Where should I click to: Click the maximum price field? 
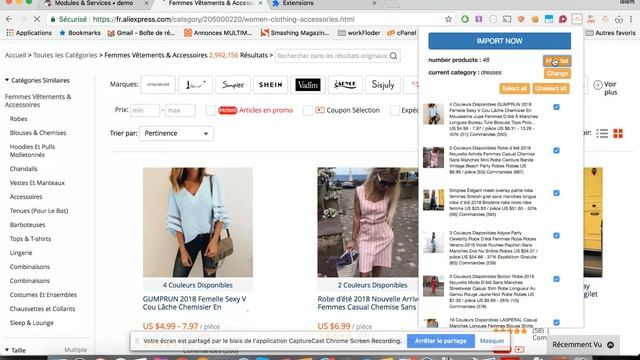(180, 110)
